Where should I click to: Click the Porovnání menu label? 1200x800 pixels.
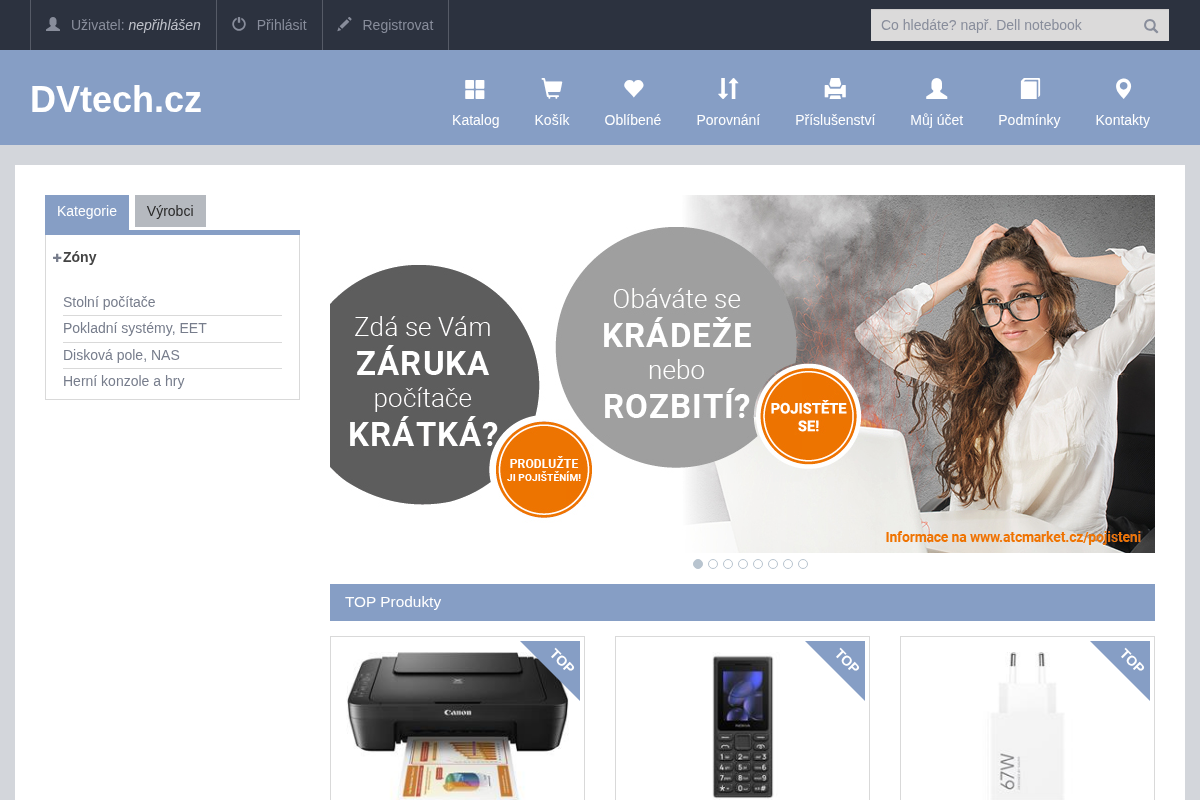pos(728,120)
